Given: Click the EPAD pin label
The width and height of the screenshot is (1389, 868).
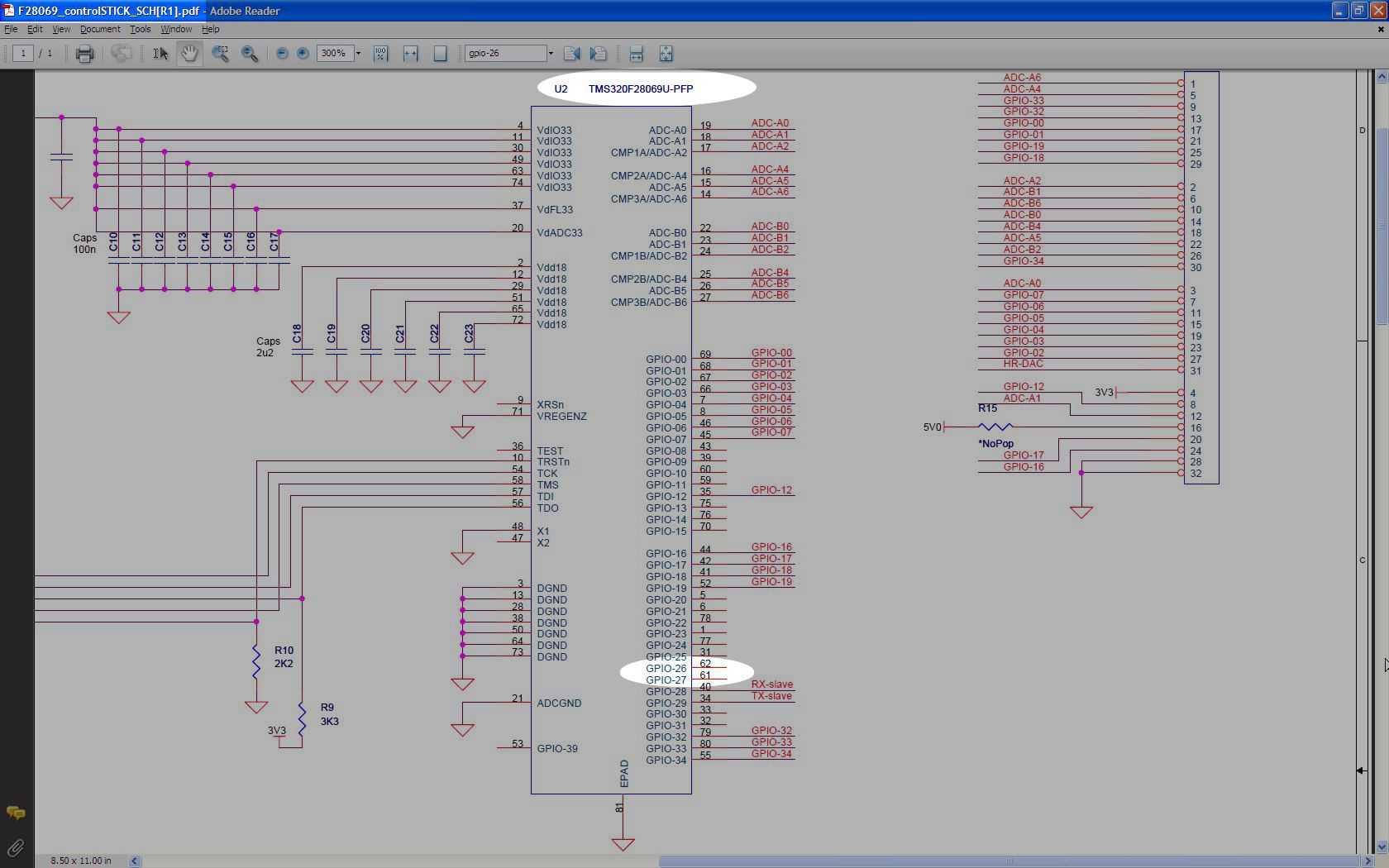Looking at the screenshot, I should coord(624,774).
